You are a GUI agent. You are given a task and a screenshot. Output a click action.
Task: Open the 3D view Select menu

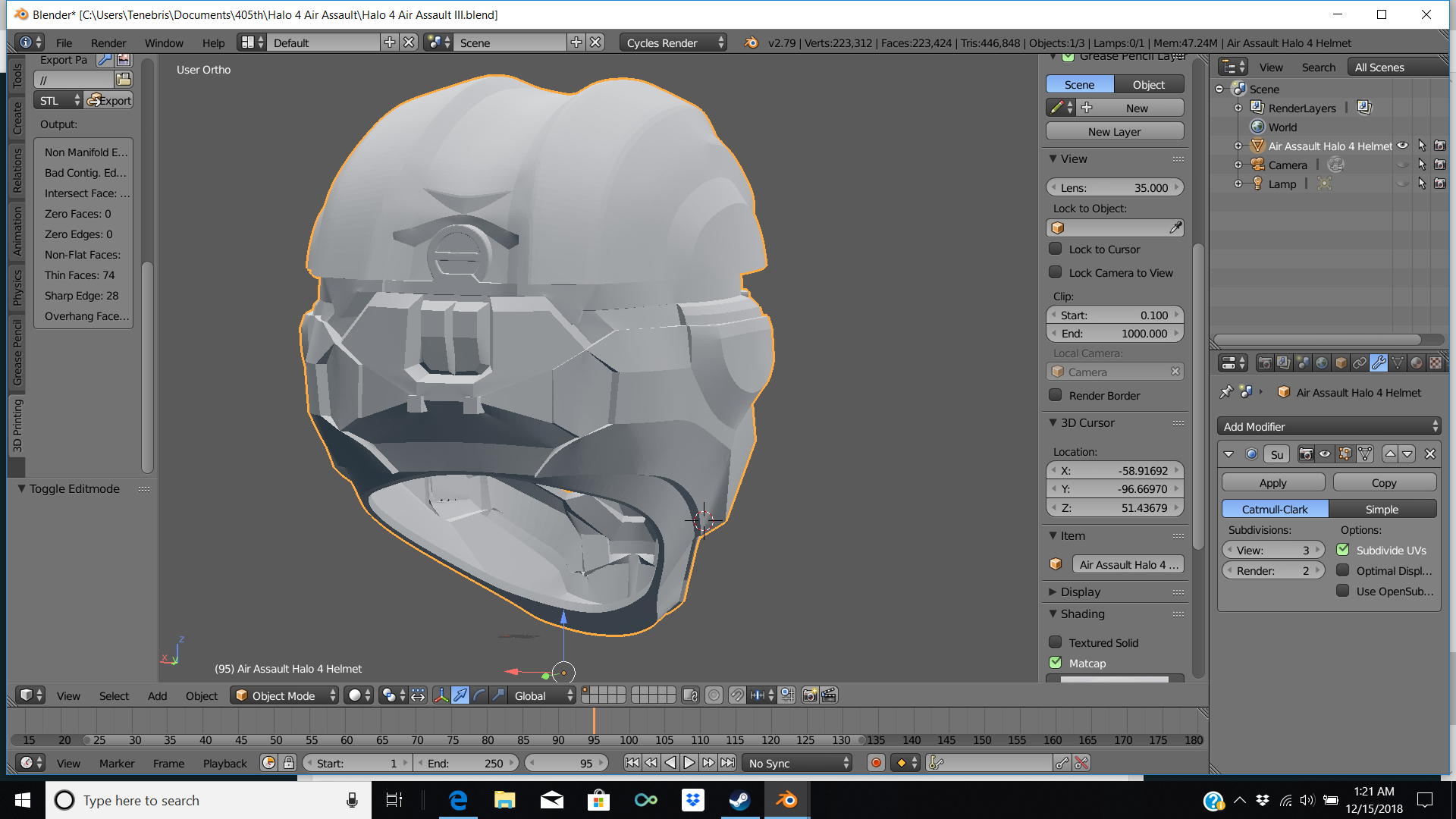pyautogui.click(x=114, y=695)
